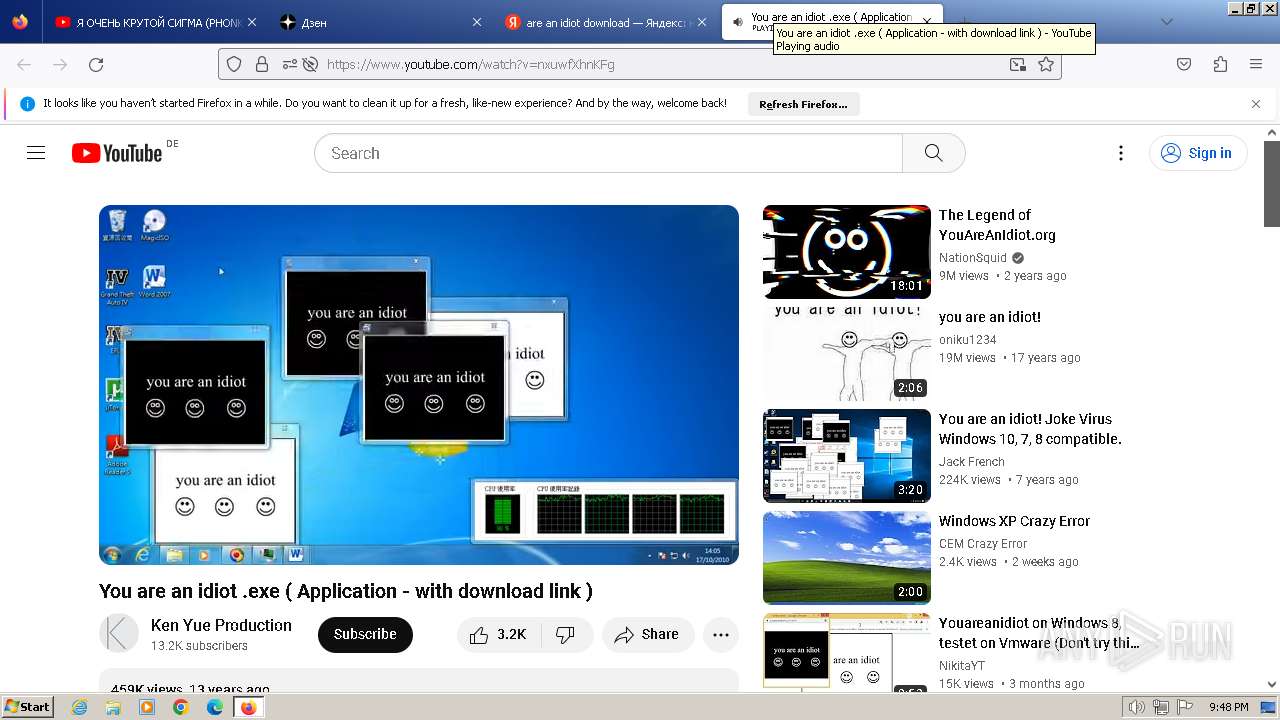Mute the playing YouTube tab speaker
This screenshot has height=720, width=1280.
coord(737,22)
